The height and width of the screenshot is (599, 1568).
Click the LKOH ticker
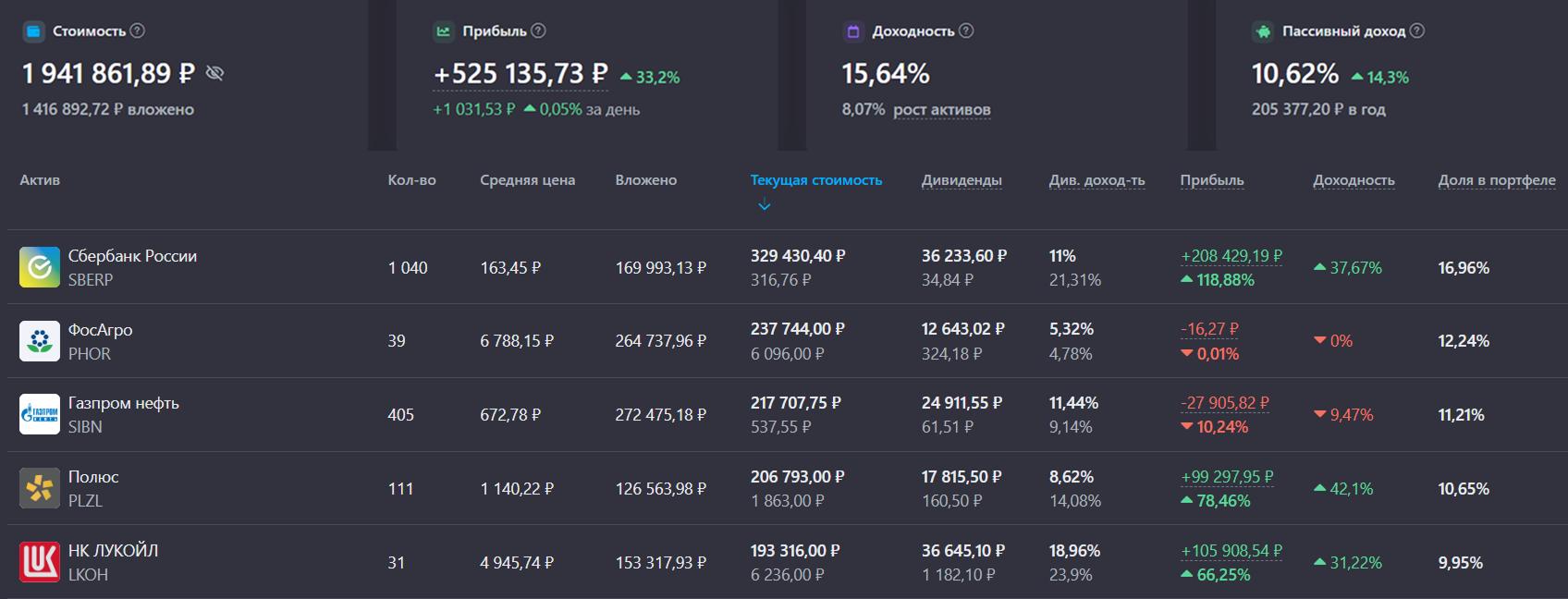(x=88, y=575)
